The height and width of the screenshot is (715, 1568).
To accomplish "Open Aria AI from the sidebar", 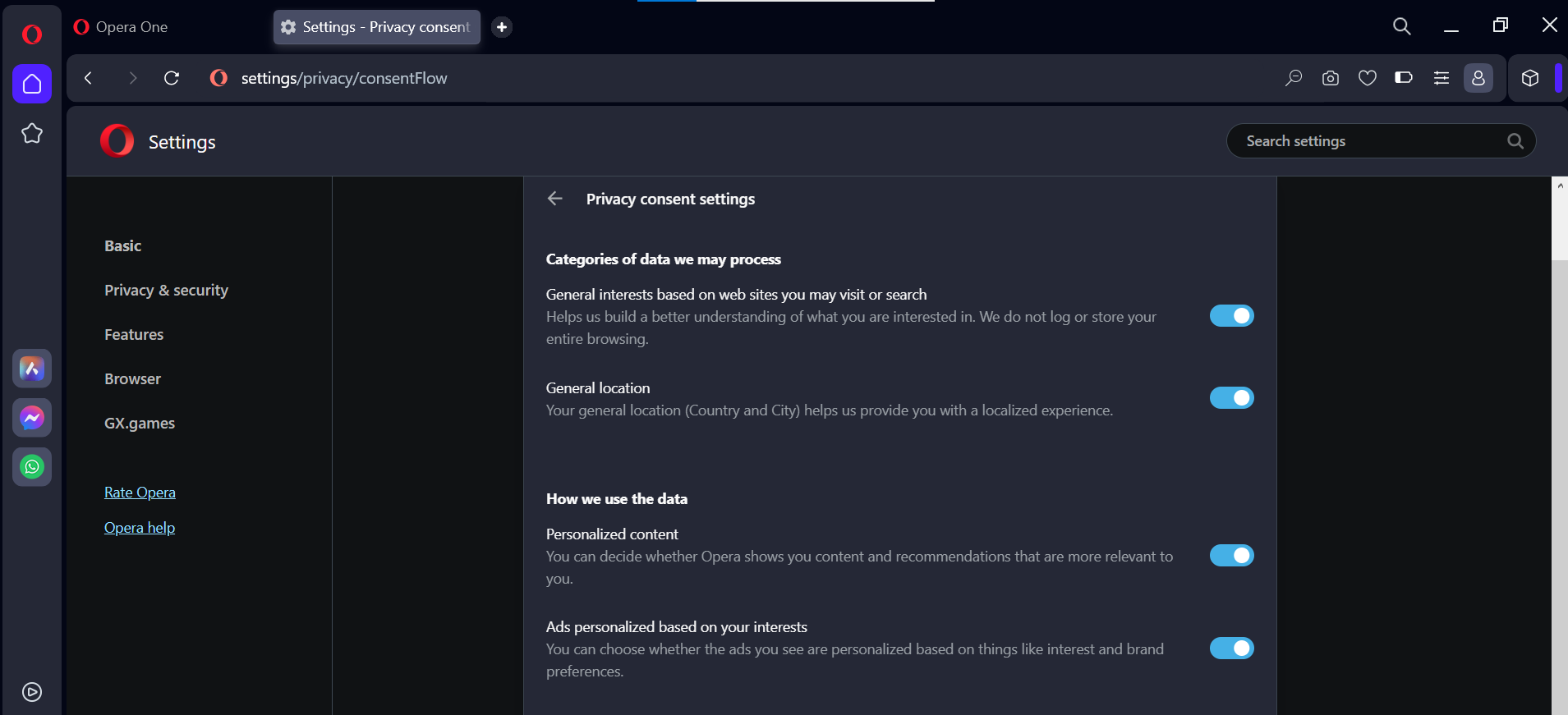I will (32, 369).
